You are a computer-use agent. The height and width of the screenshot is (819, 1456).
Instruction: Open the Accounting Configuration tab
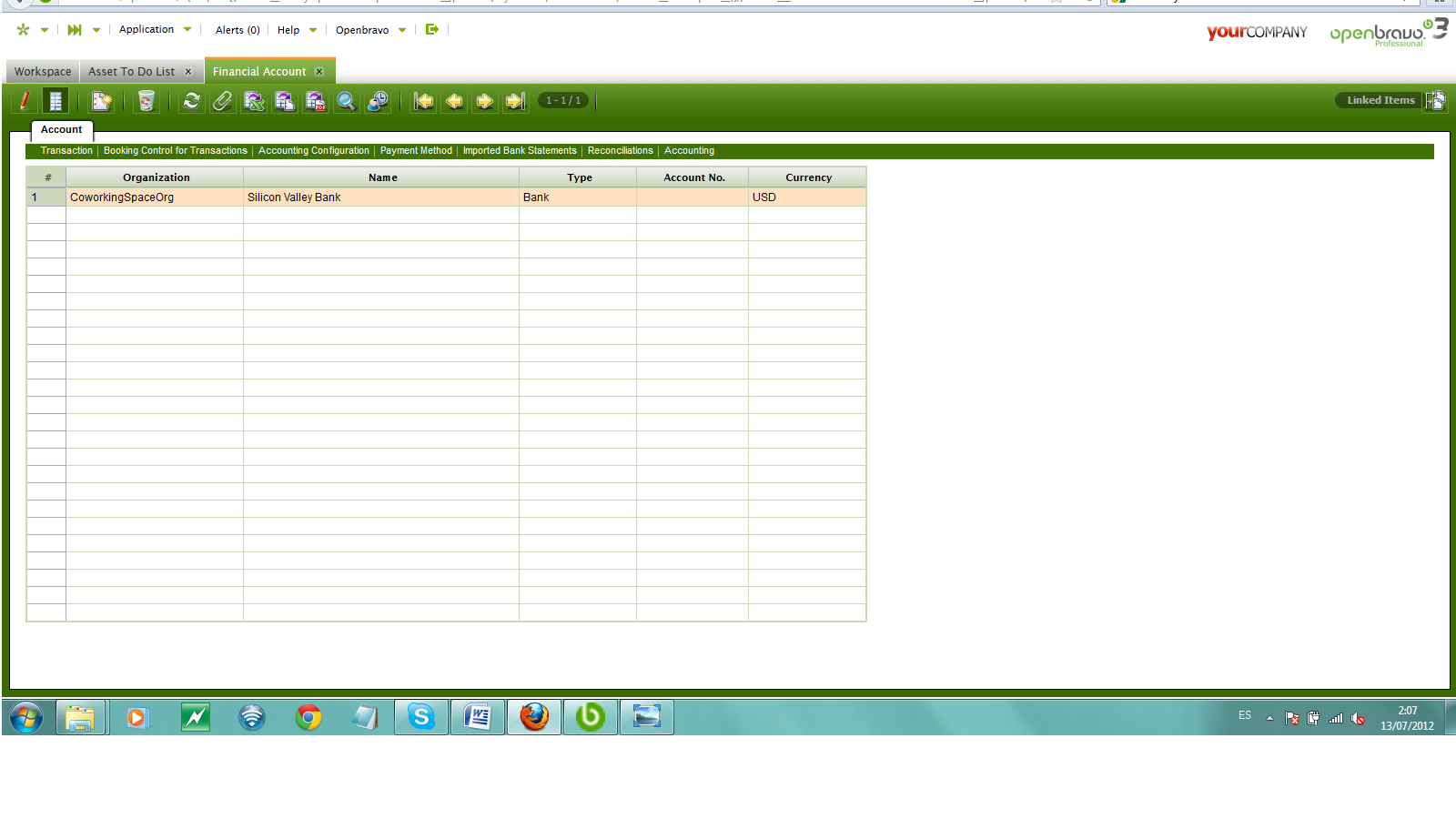coord(314,151)
